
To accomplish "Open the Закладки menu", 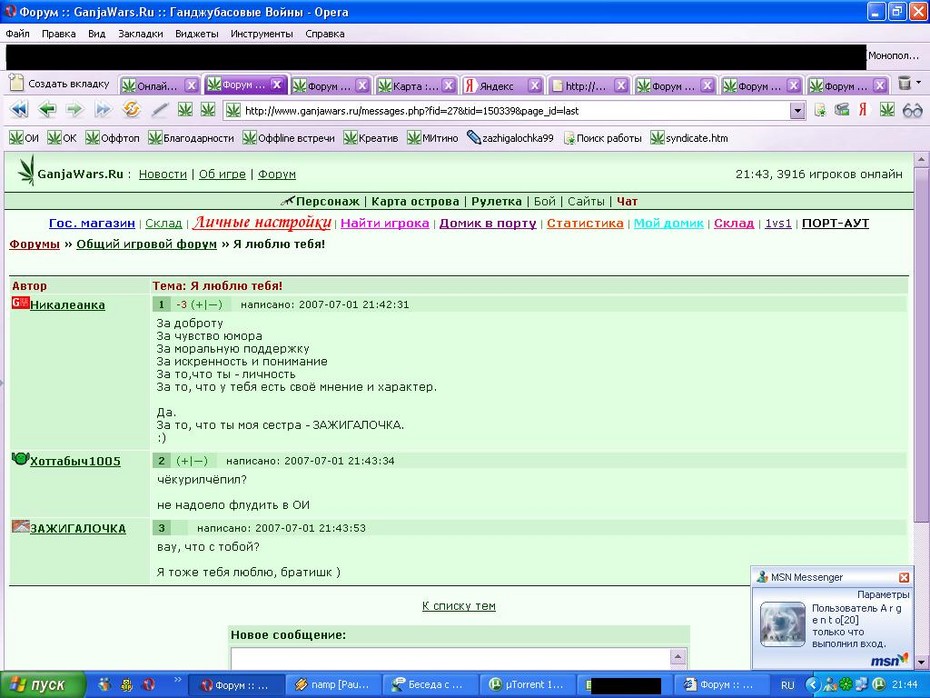I will pyautogui.click(x=140, y=34).
